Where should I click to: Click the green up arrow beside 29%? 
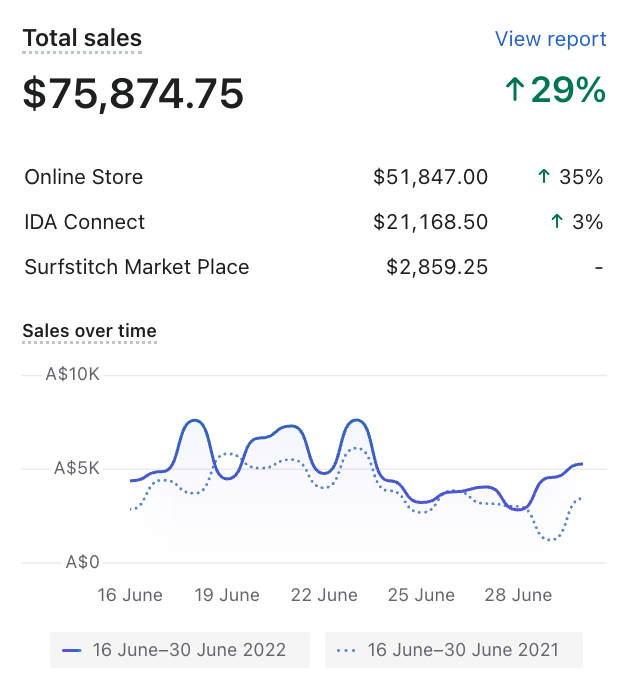coord(514,91)
